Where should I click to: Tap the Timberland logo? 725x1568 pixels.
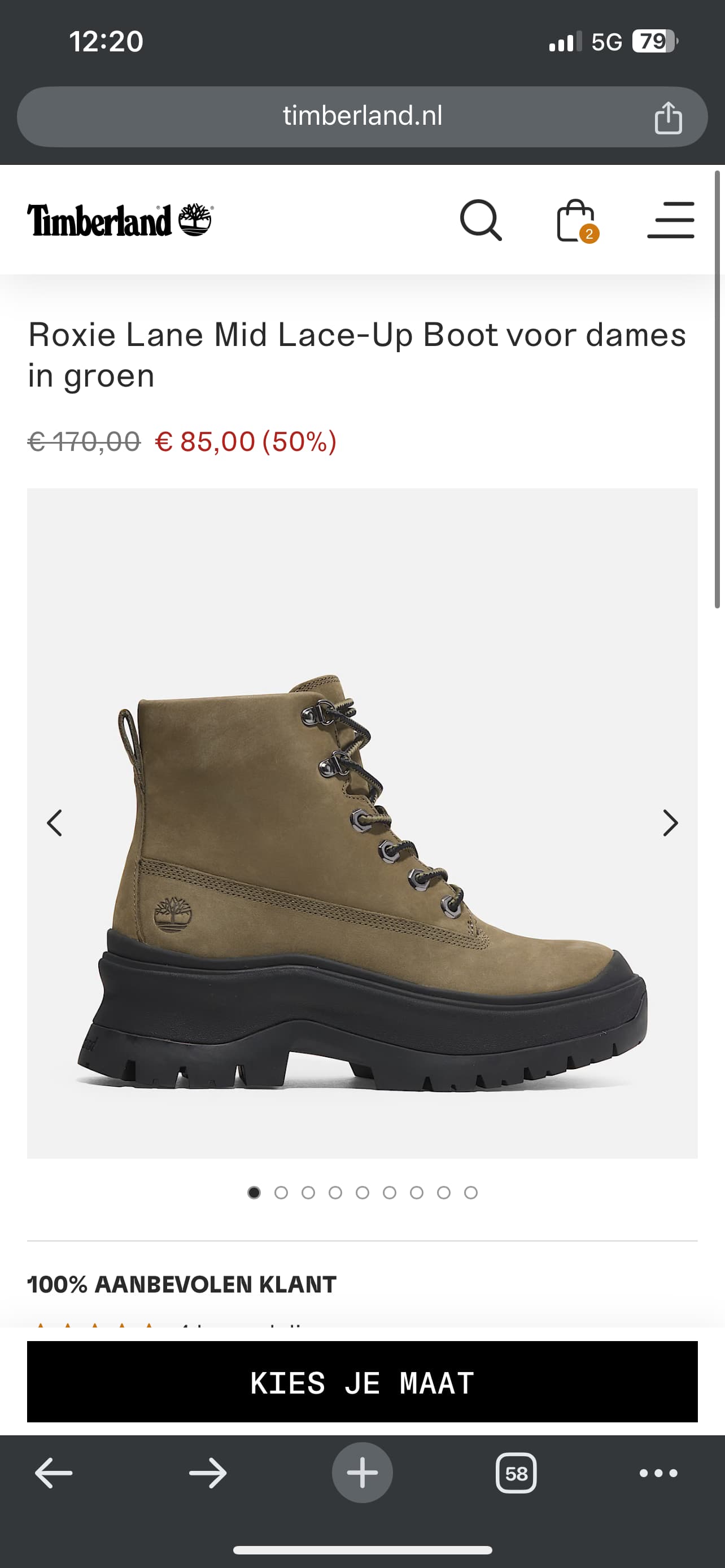(x=120, y=220)
